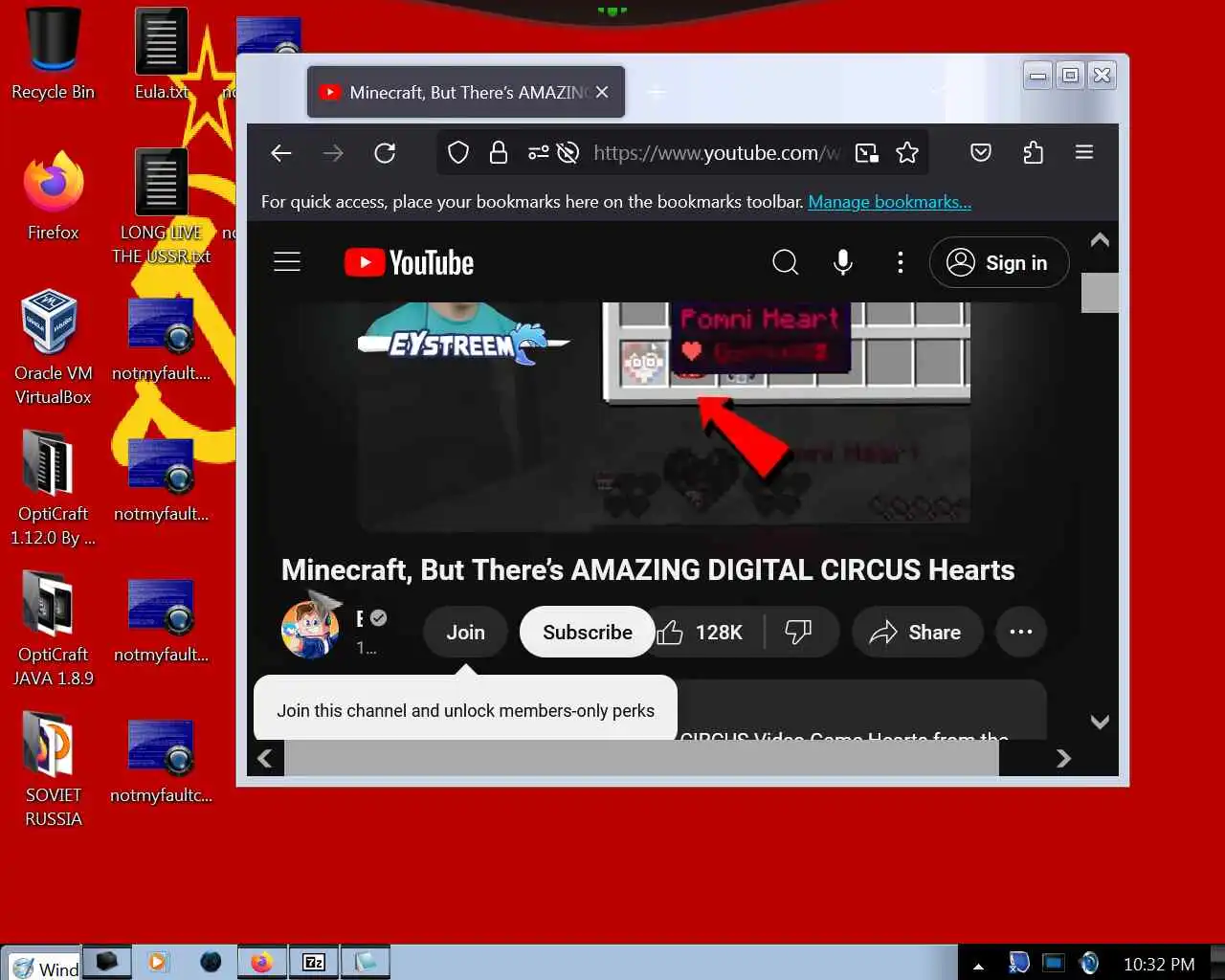Click the page scroll up arrow
1225x980 pixels.
(1100, 240)
